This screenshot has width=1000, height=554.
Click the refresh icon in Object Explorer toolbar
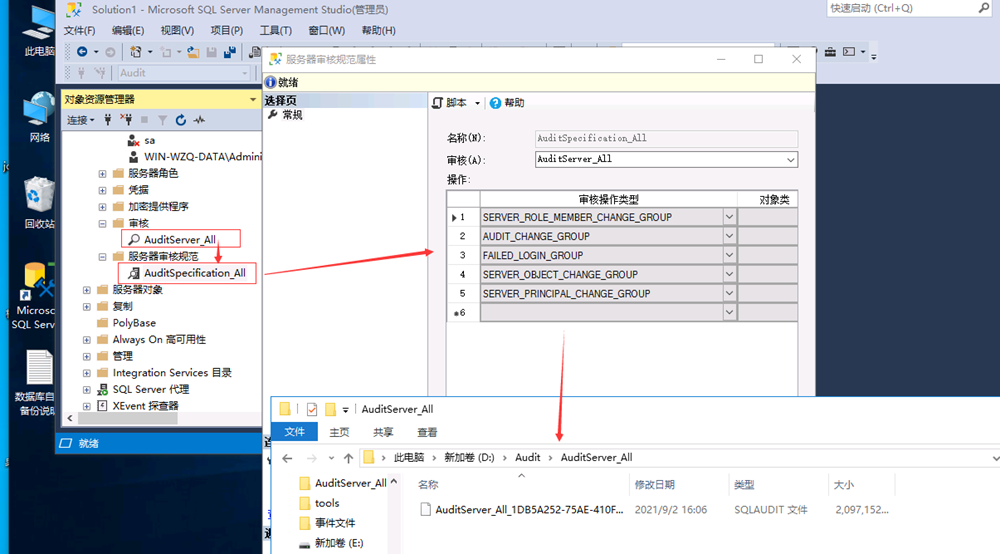pyautogui.click(x=180, y=120)
